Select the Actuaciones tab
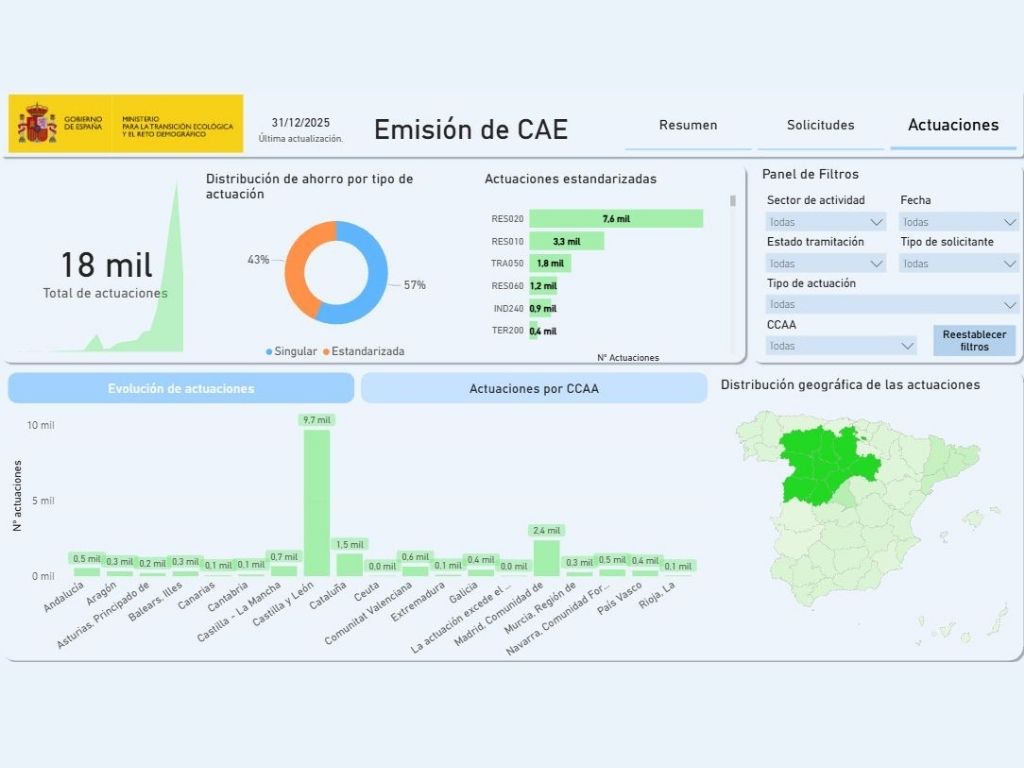The image size is (1024, 768). pyautogui.click(x=952, y=125)
